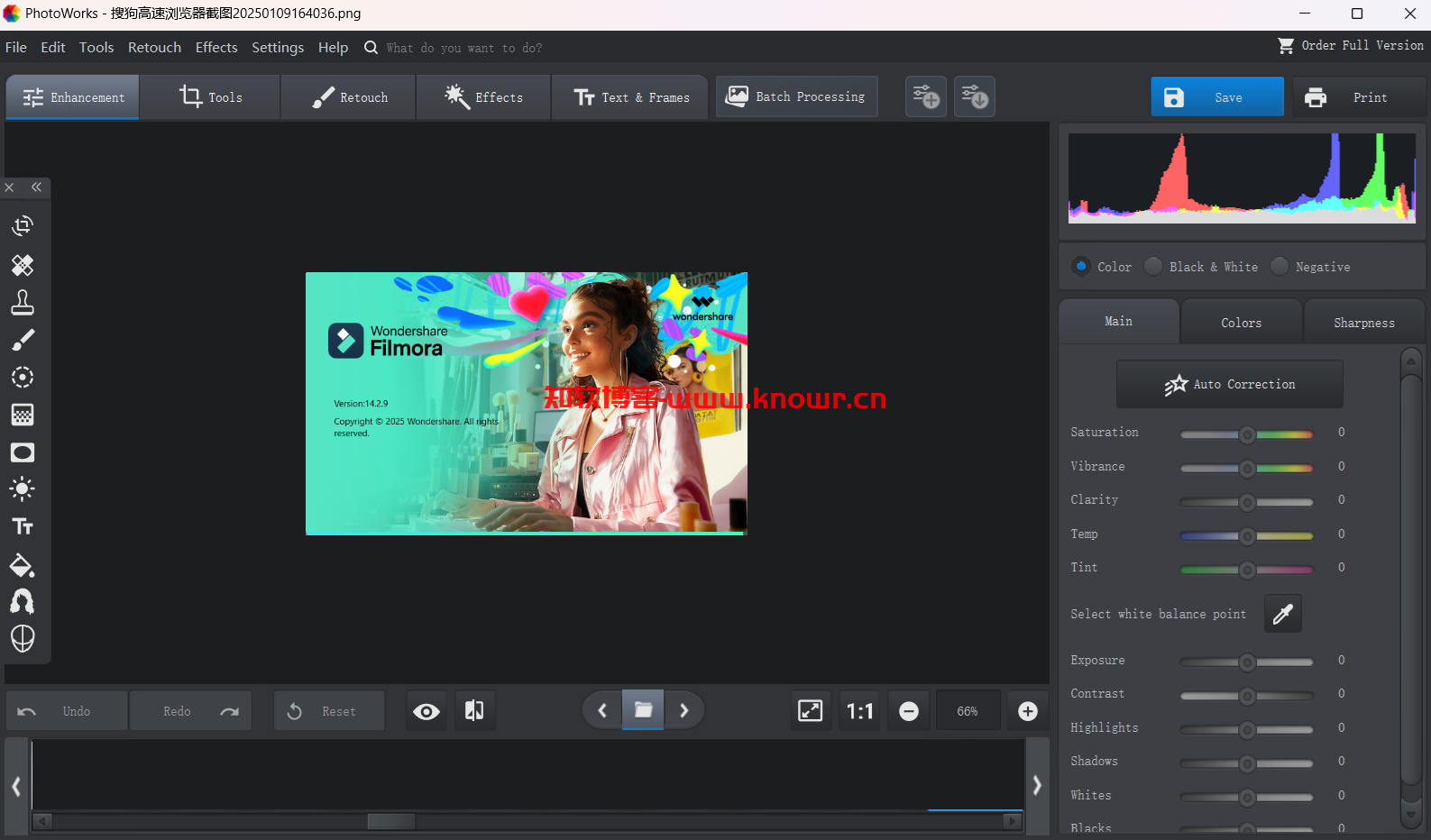1431x840 pixels.
Task: Collapse the left sidebar with double chevron
Action: click(x=36, y=187)
